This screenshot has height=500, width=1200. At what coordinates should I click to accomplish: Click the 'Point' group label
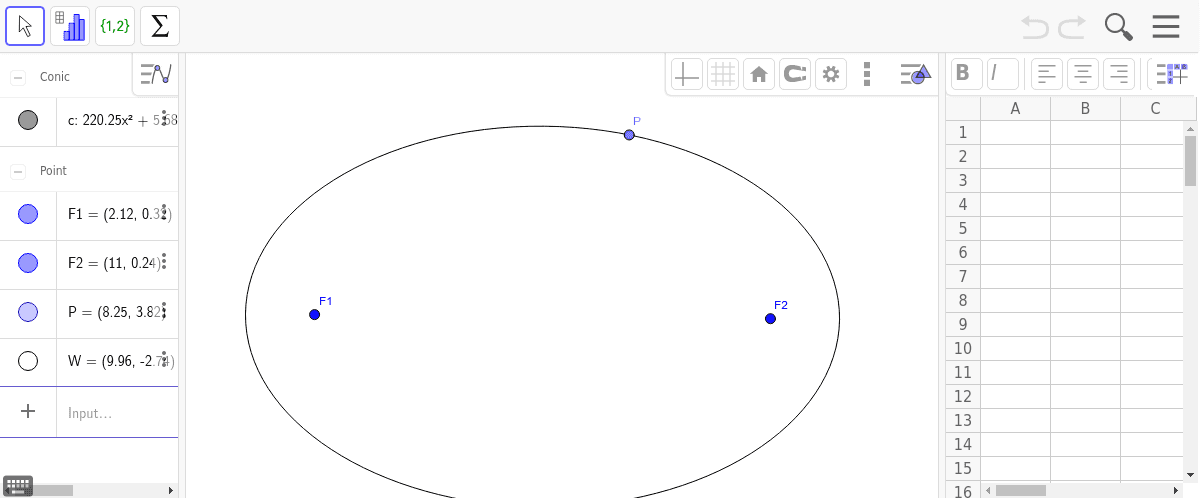point(53,171)
